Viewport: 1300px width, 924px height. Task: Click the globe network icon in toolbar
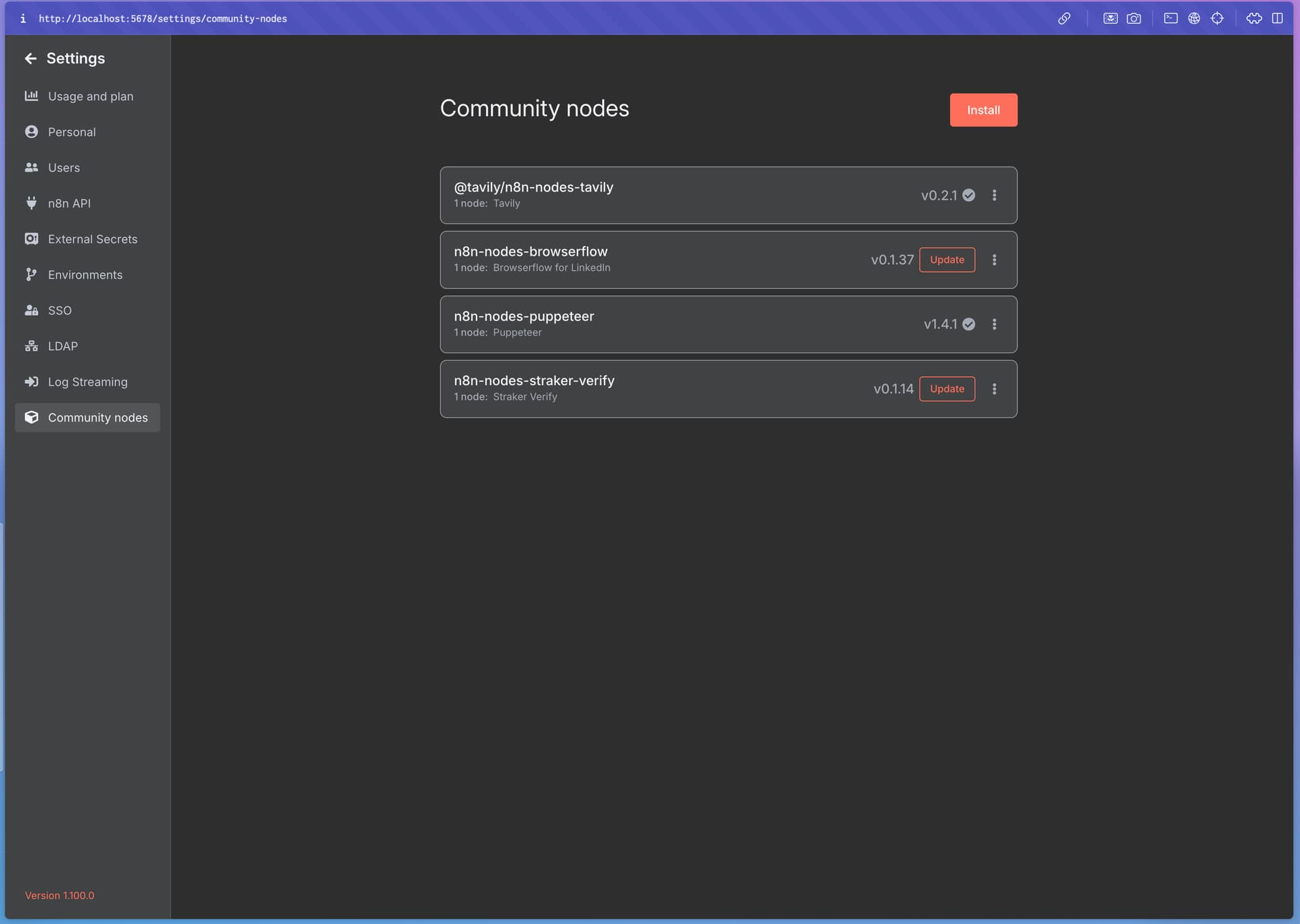tap(1194, 18)
